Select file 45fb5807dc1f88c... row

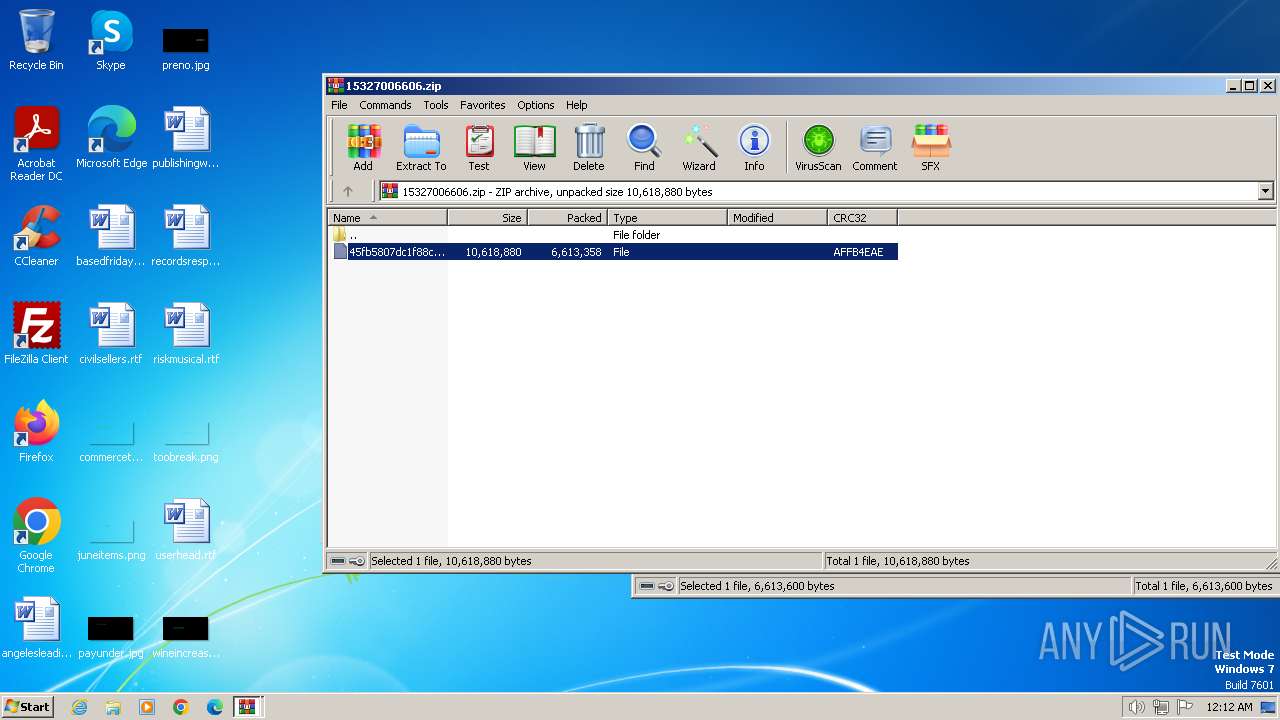(613, 252)
